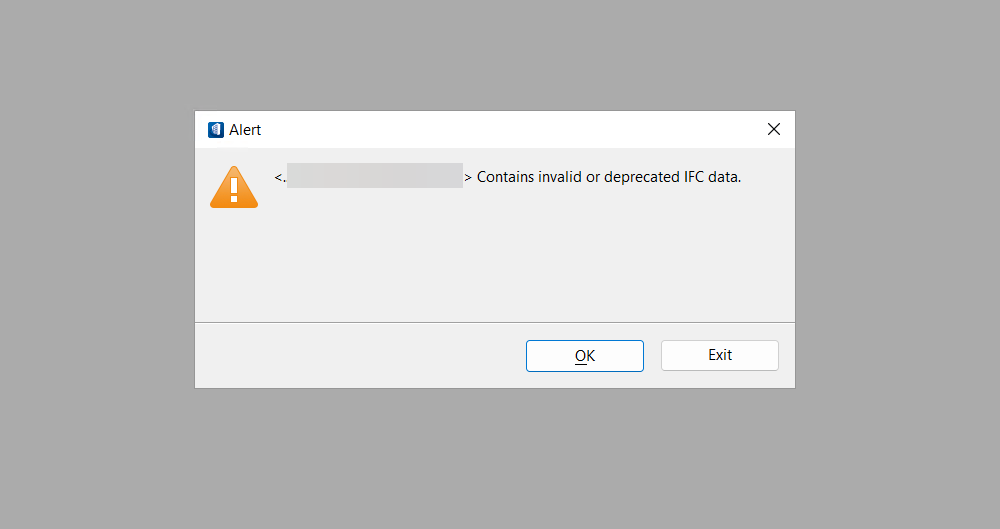Confirm the alert with the OK button

tap(585, 355)
